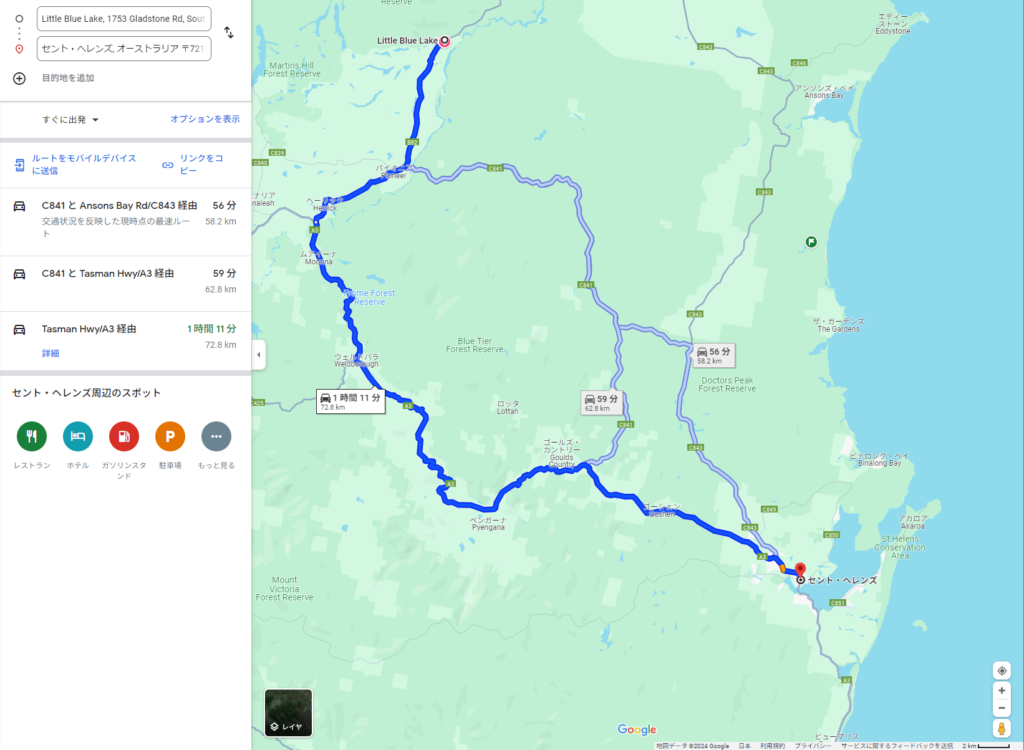
Task: Open the Restaurants nearby category icon
Action: pos(31,436)
